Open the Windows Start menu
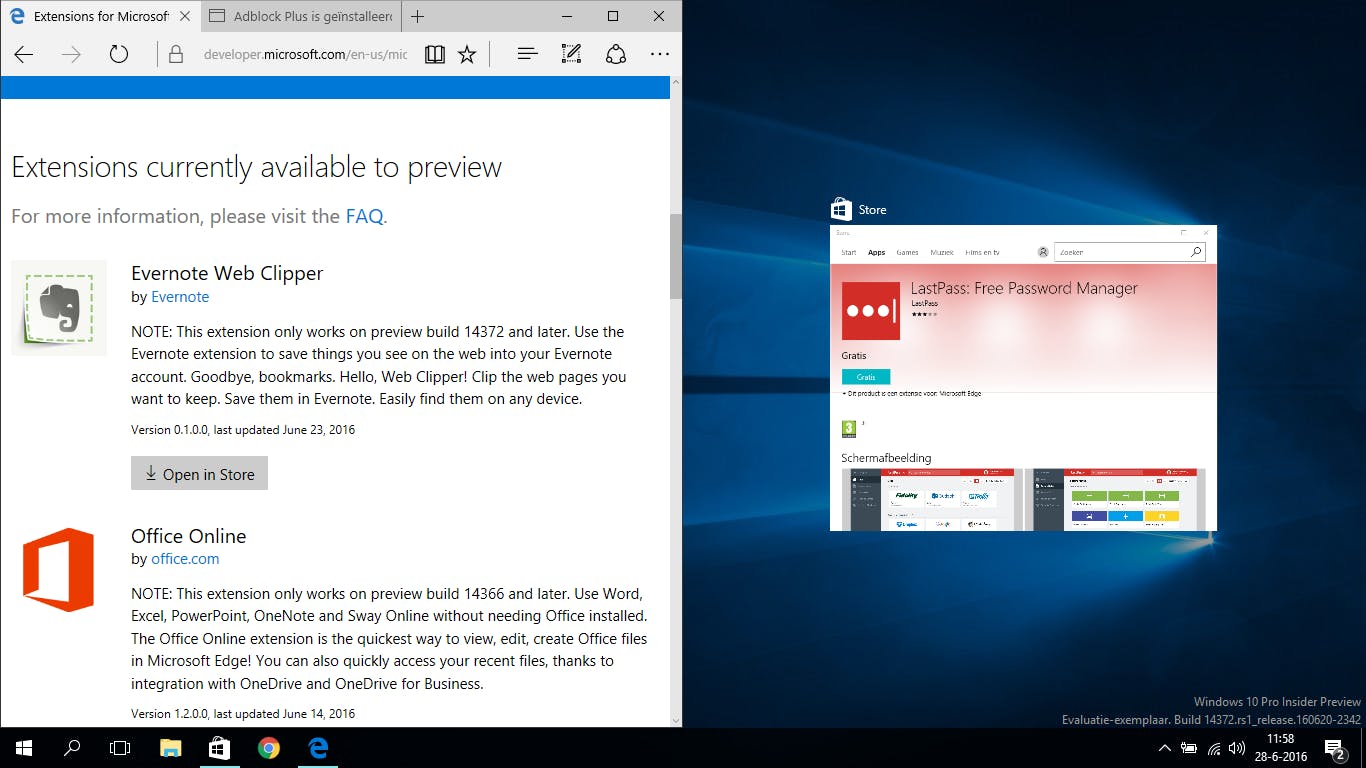The image size is (1366, 768). [x=24, y=748]
